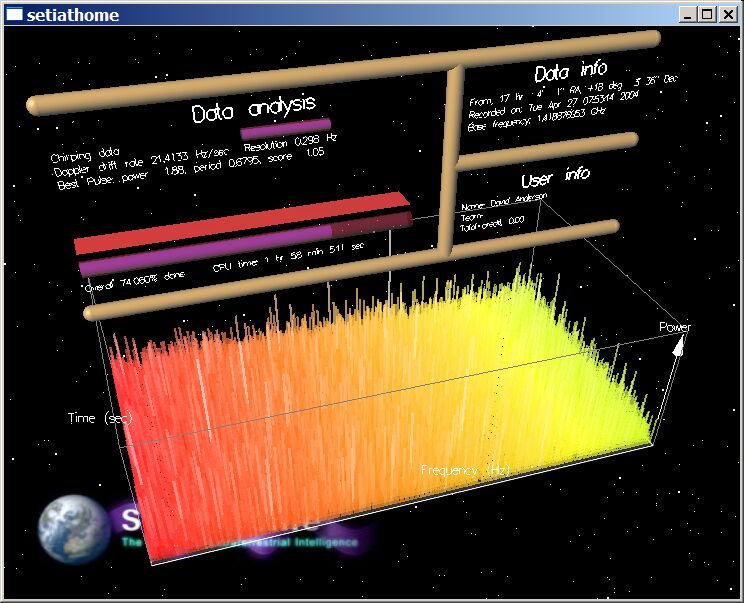Image resolution: width=744 pixels, height=603 pixels.
Task: Click the 'Power' axis label
Action: [x=675, y=327]
